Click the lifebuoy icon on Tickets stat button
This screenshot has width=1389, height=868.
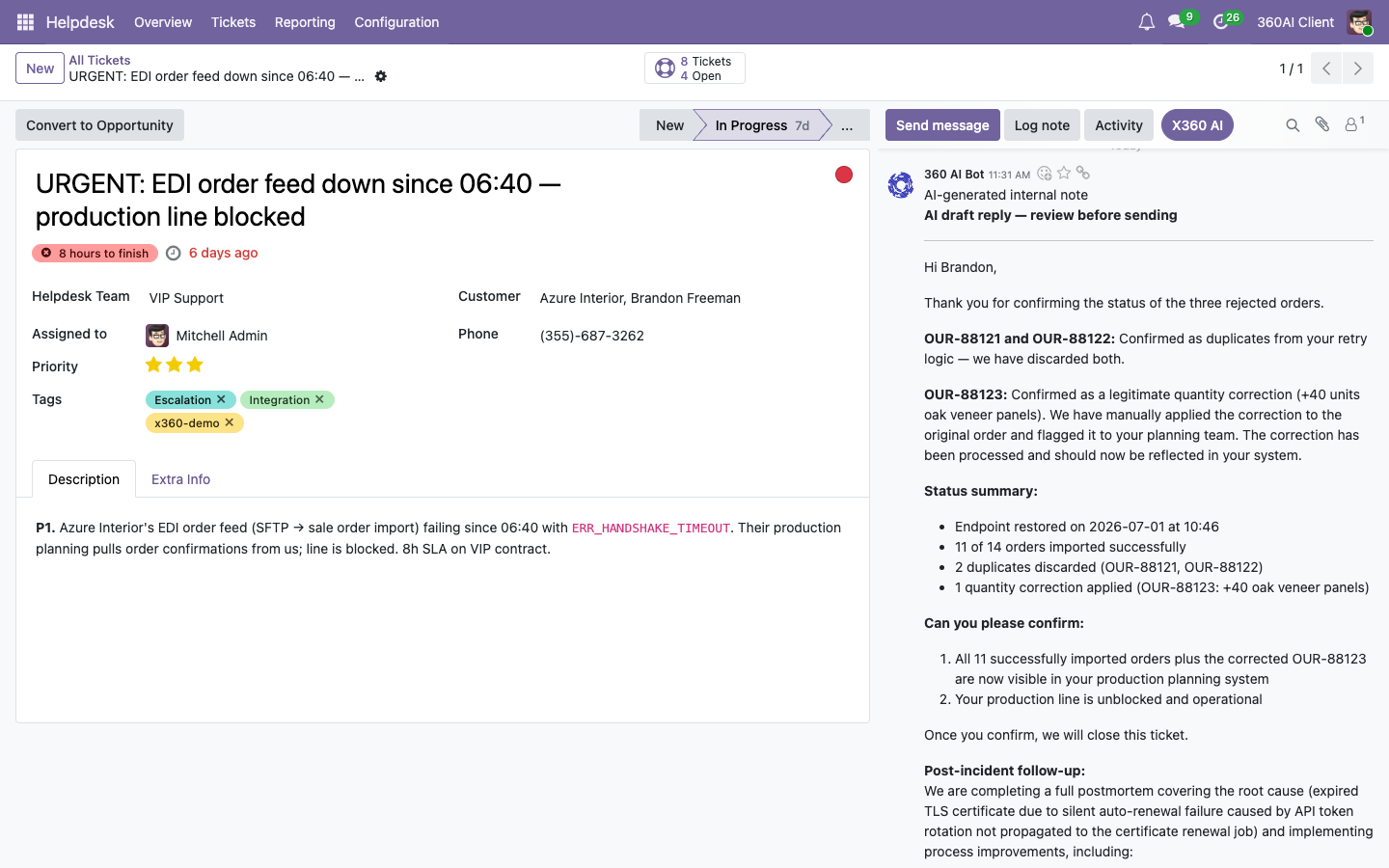[x=665, y=68]
